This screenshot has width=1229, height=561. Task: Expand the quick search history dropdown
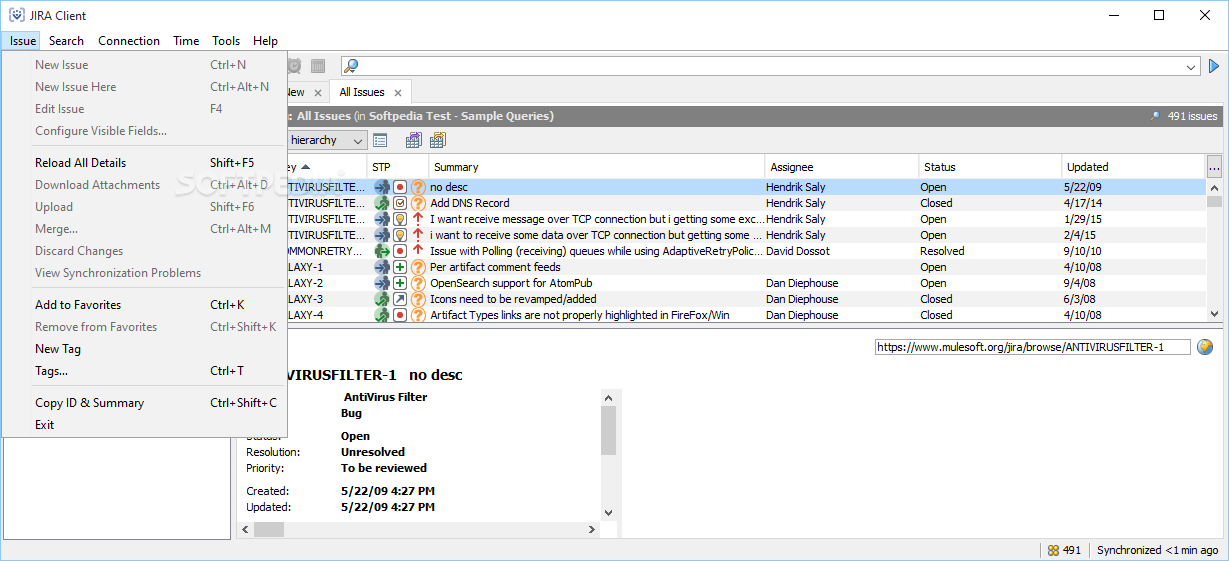click(1192, 67)
